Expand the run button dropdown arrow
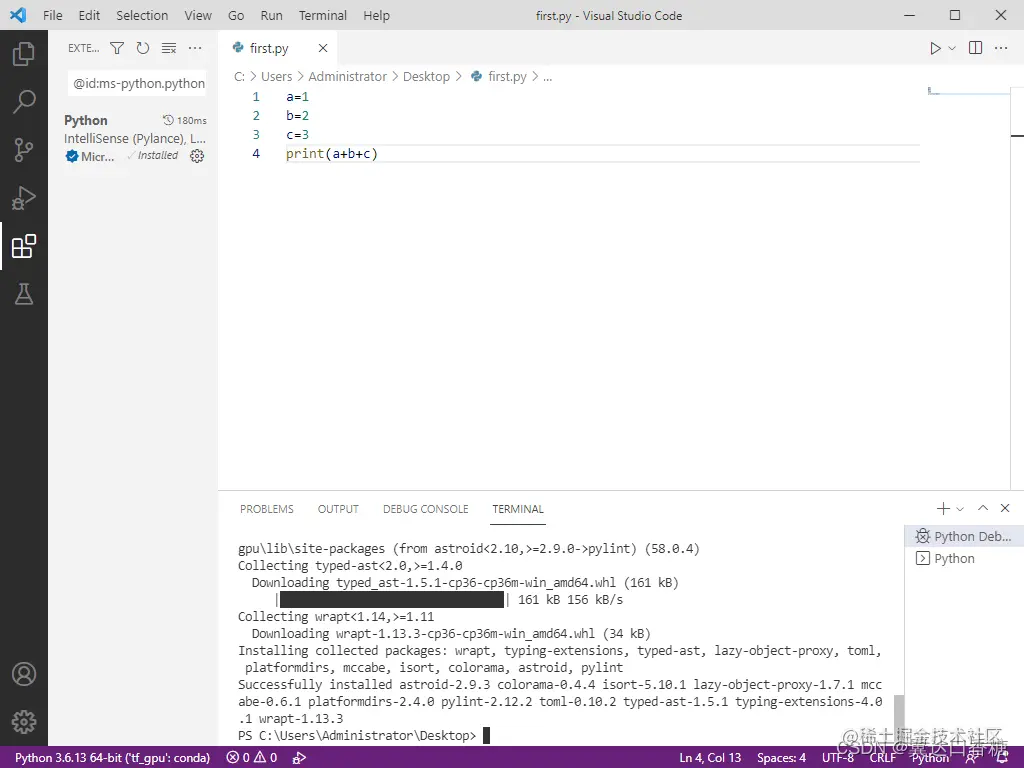 click(x=952, y=48)
